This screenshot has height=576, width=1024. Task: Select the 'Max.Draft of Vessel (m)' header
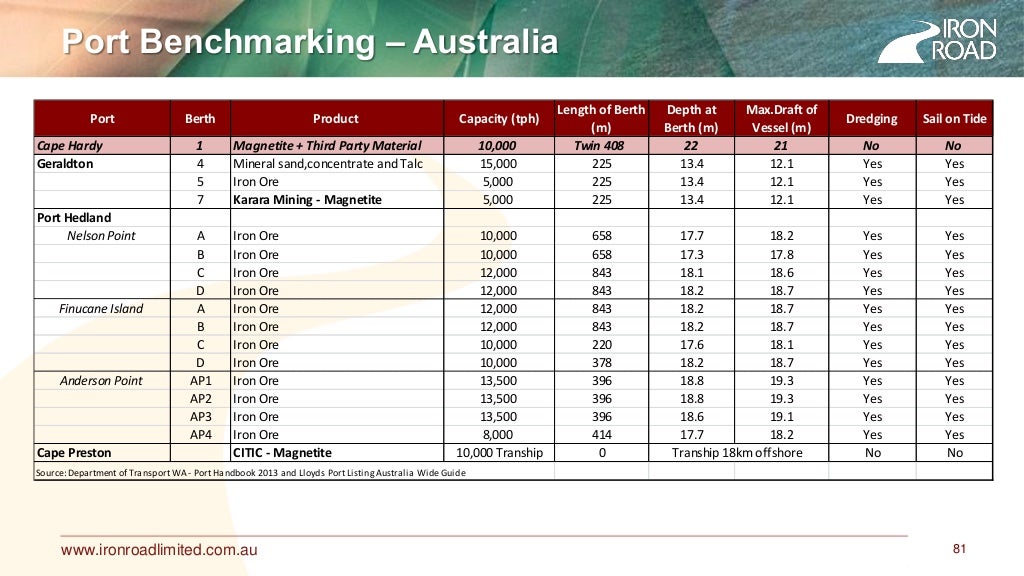point(781,118)
